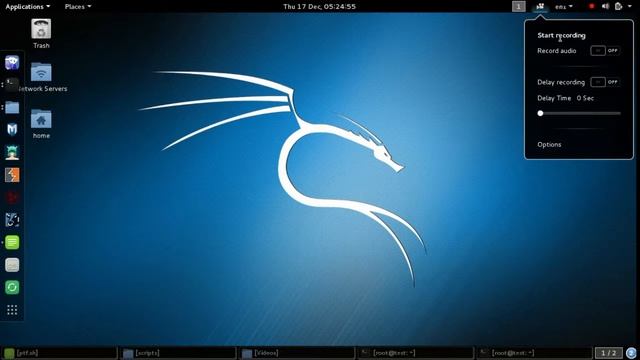Open the Terminal from the dock
640x360 pixels.
(x=12, y=85)
